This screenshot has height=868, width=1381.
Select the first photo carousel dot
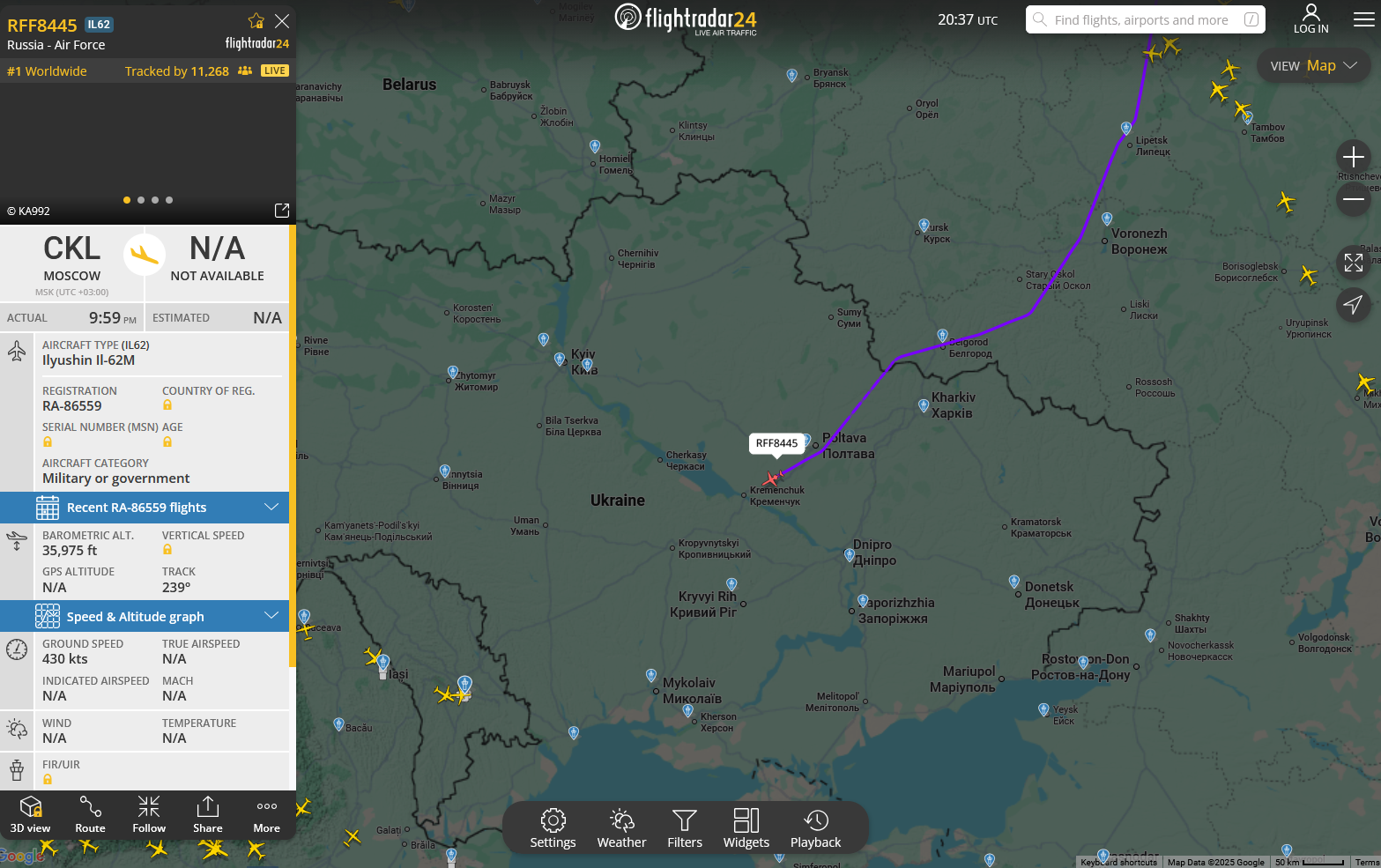point(127,200)
